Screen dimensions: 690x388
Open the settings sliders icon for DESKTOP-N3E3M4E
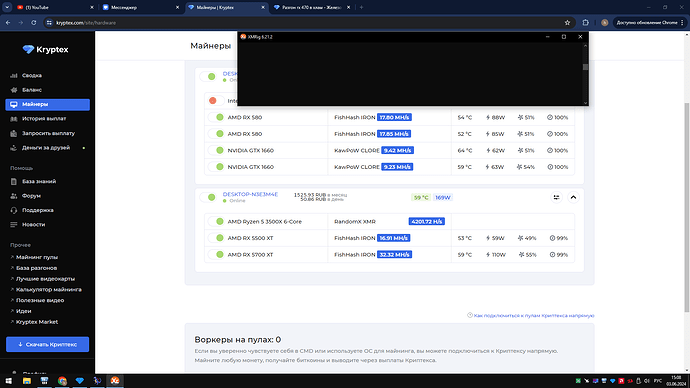pos(556,198)
